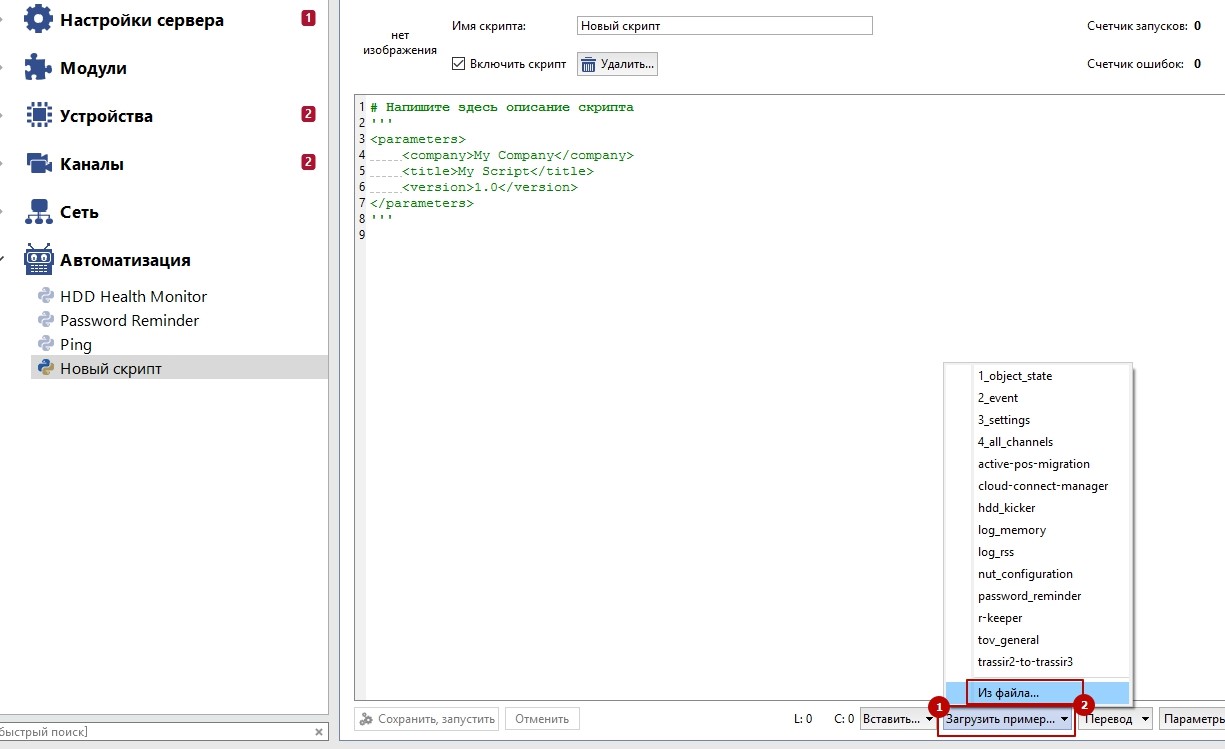Click the Automation robot icon
1225x749 pixels.
[x=38, y=260]
